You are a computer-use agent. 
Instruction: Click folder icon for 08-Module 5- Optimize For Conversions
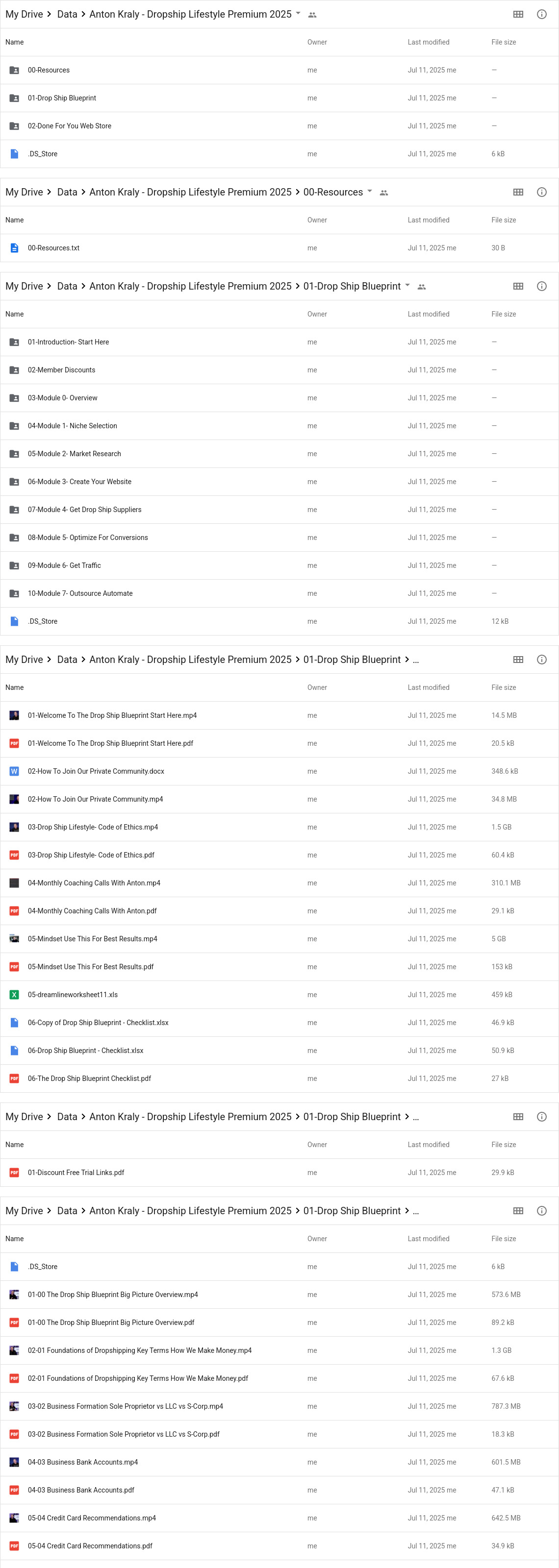tap(14, 538)
